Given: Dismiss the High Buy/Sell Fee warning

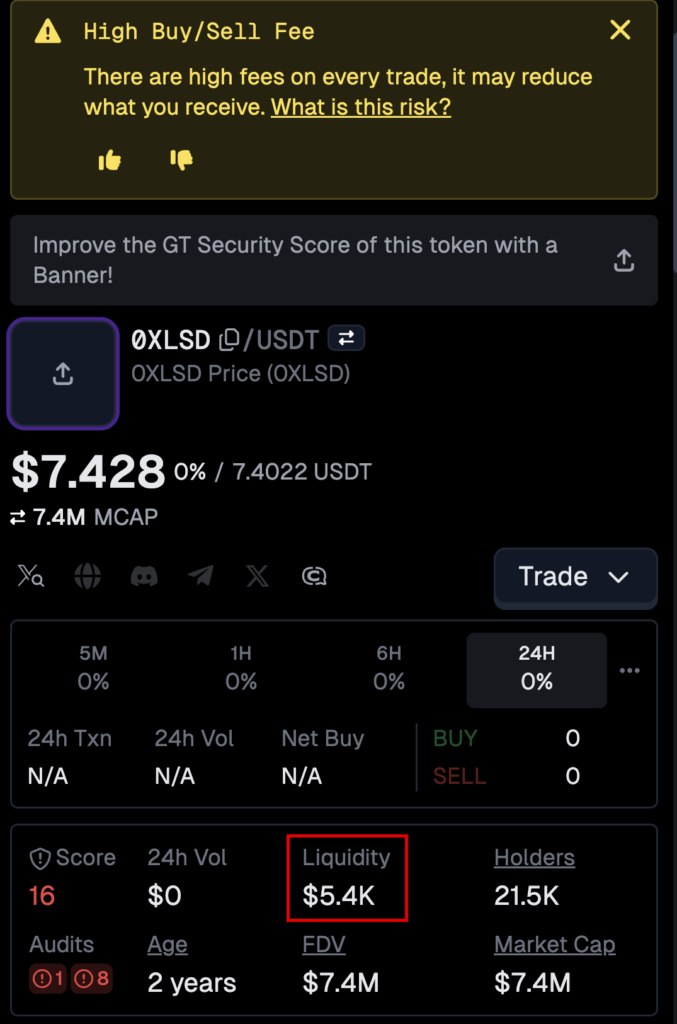Looking at the screenshot, I should point(620,30).
